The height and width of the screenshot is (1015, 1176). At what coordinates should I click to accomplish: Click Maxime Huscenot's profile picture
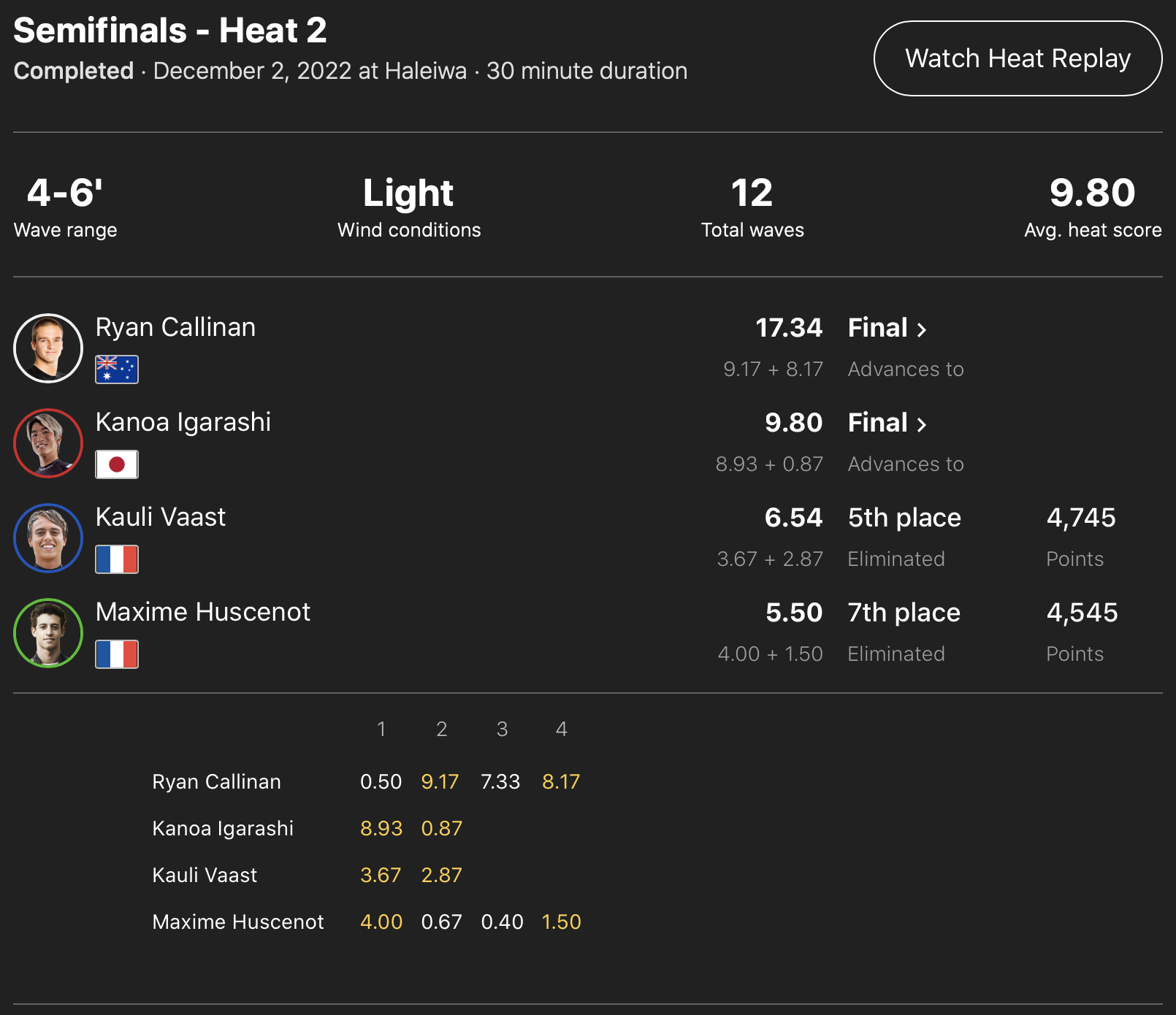(48, 633)
